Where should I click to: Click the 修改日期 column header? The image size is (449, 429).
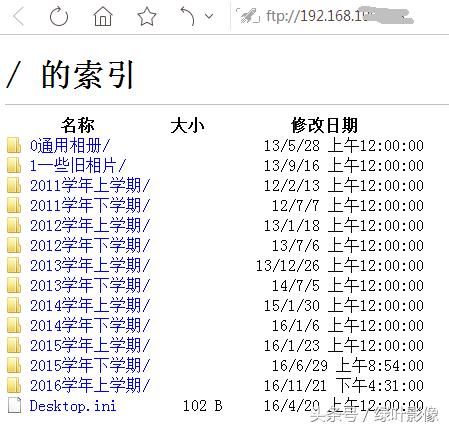[x=324, y=125]
